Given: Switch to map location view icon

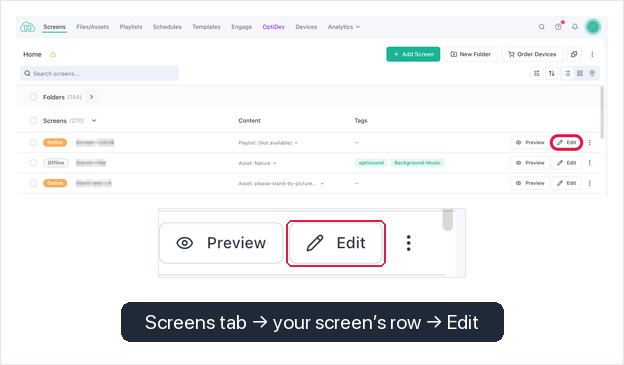Looking at the screenshot, I should [x=592, y=73].
